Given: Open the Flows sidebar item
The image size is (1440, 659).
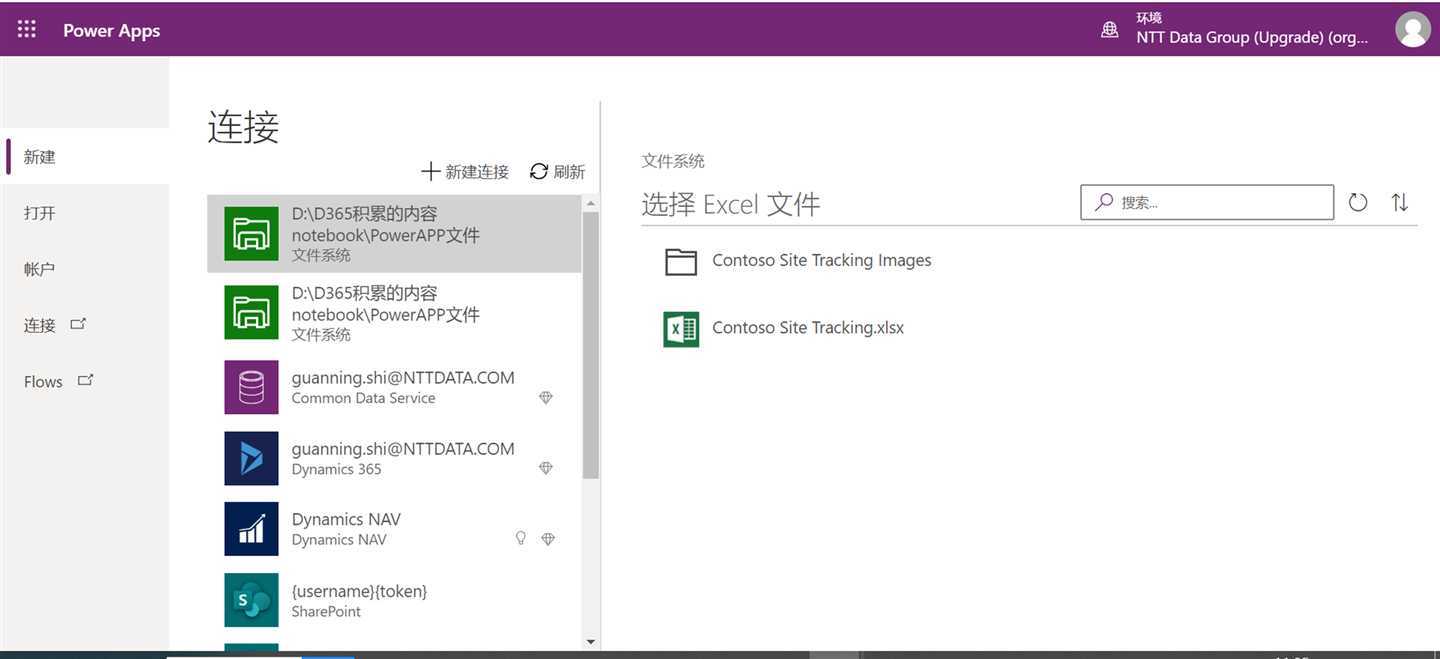Looking at the screenshot, I should pos(85,380).
